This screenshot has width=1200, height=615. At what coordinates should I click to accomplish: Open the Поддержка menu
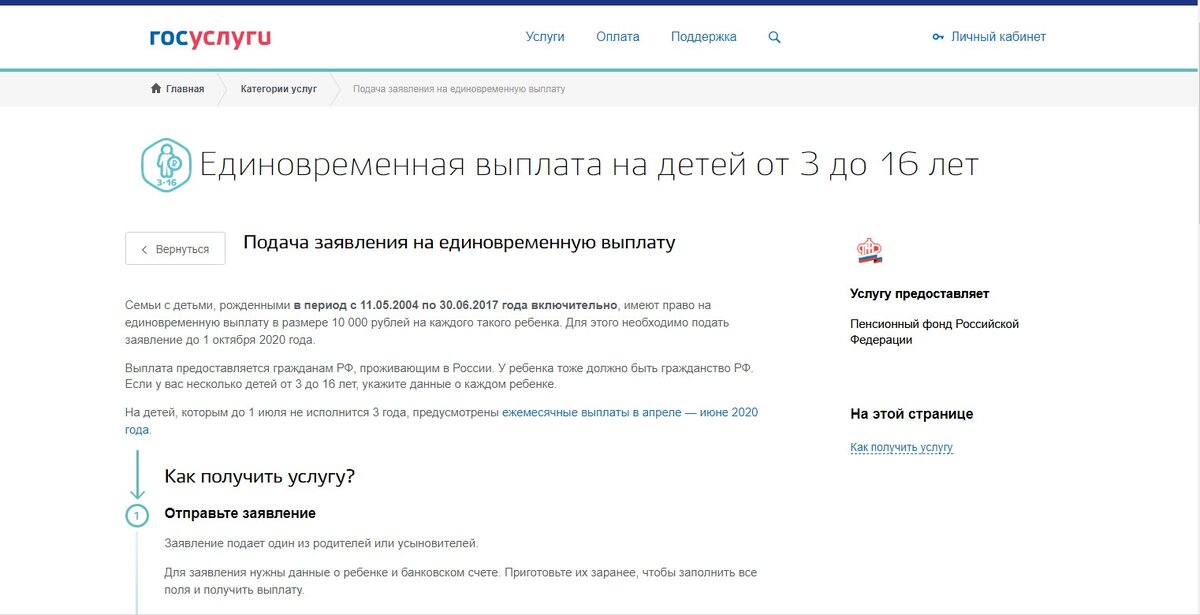click(703, 35)
